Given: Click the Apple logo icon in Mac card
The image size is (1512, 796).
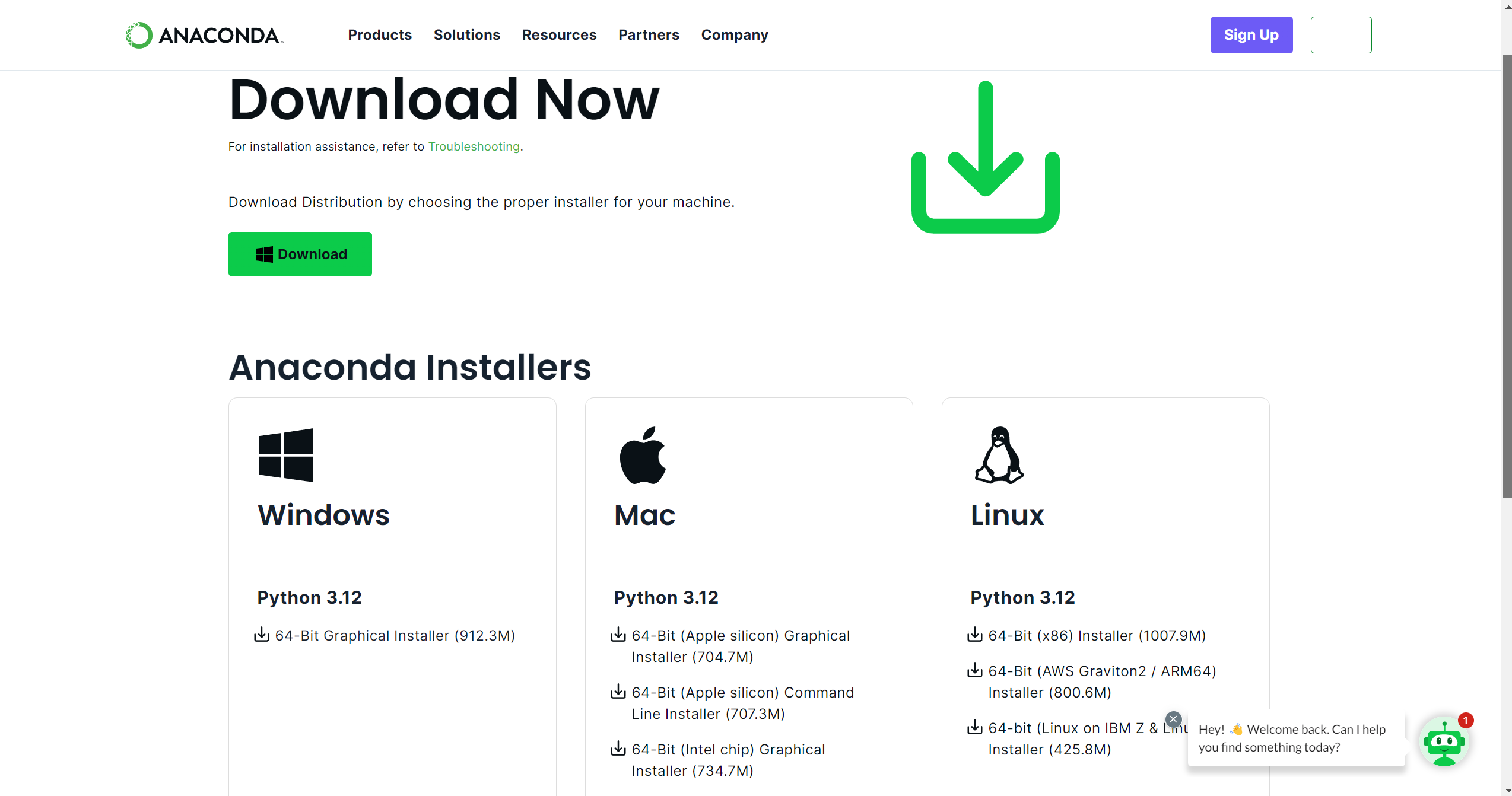Looking at the screenshot, I should (643, 455).
